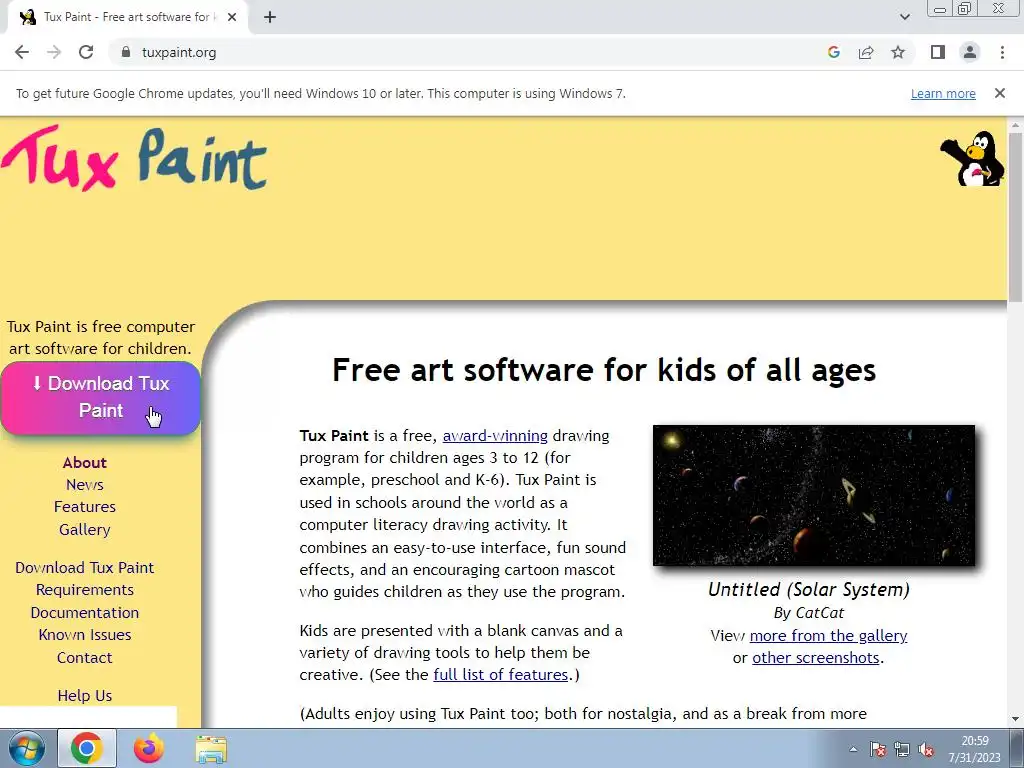
Task: Click the page vertical scrollbar thumb
Action: pos(1016,216)
